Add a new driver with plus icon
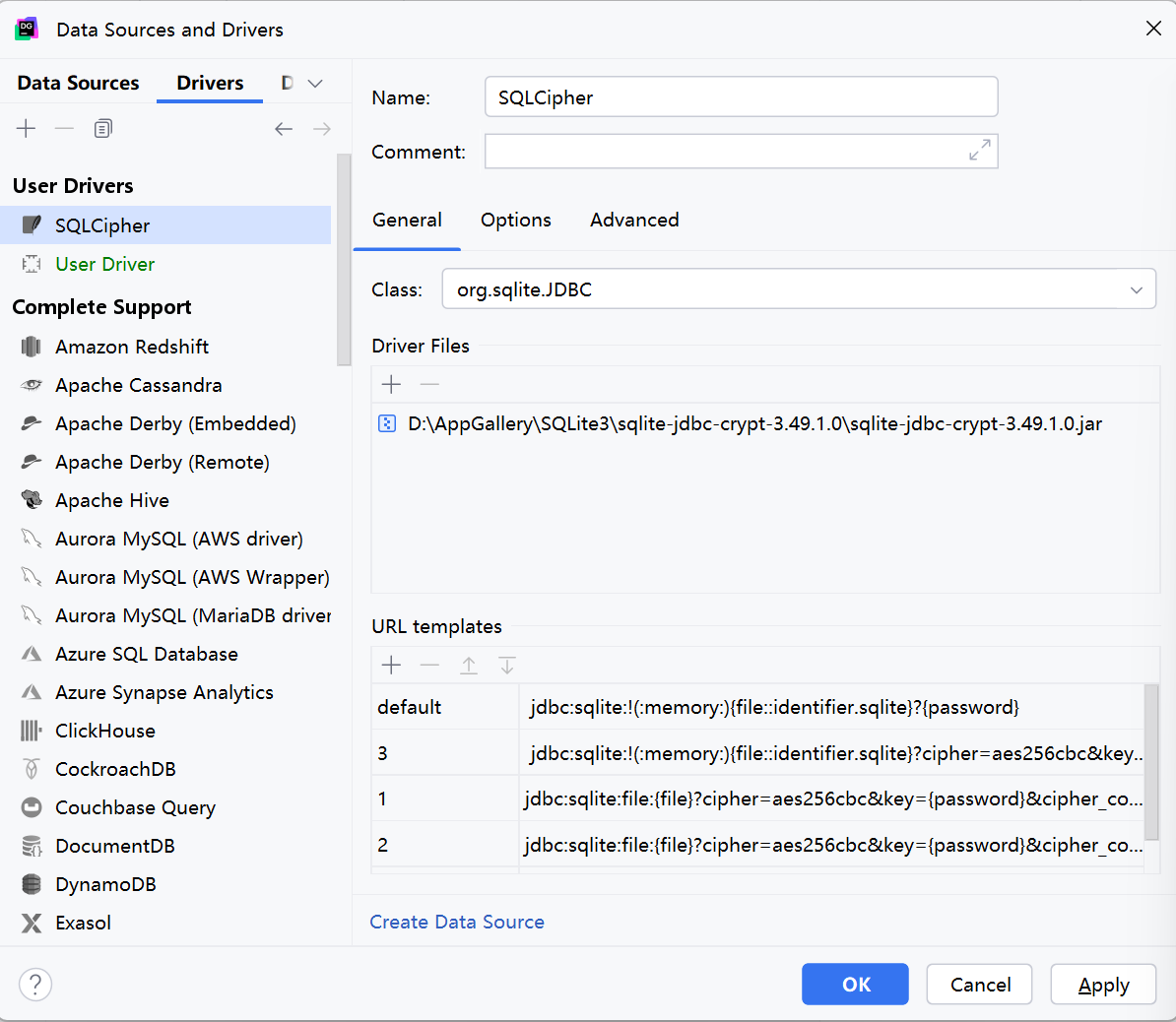 (27, 128)
